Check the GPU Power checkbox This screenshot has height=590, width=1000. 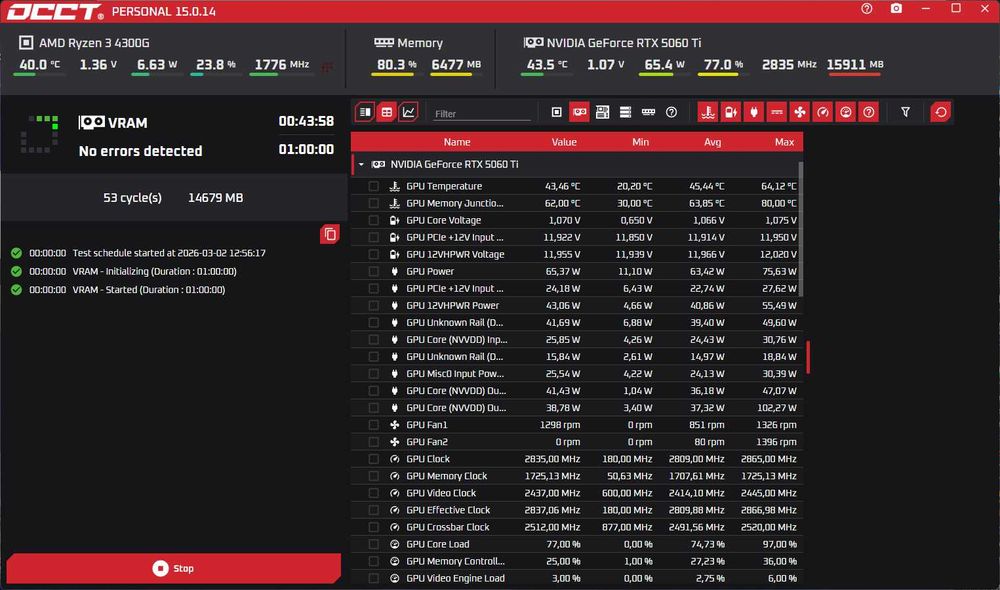pyautogui.click(x=374, y=271)
